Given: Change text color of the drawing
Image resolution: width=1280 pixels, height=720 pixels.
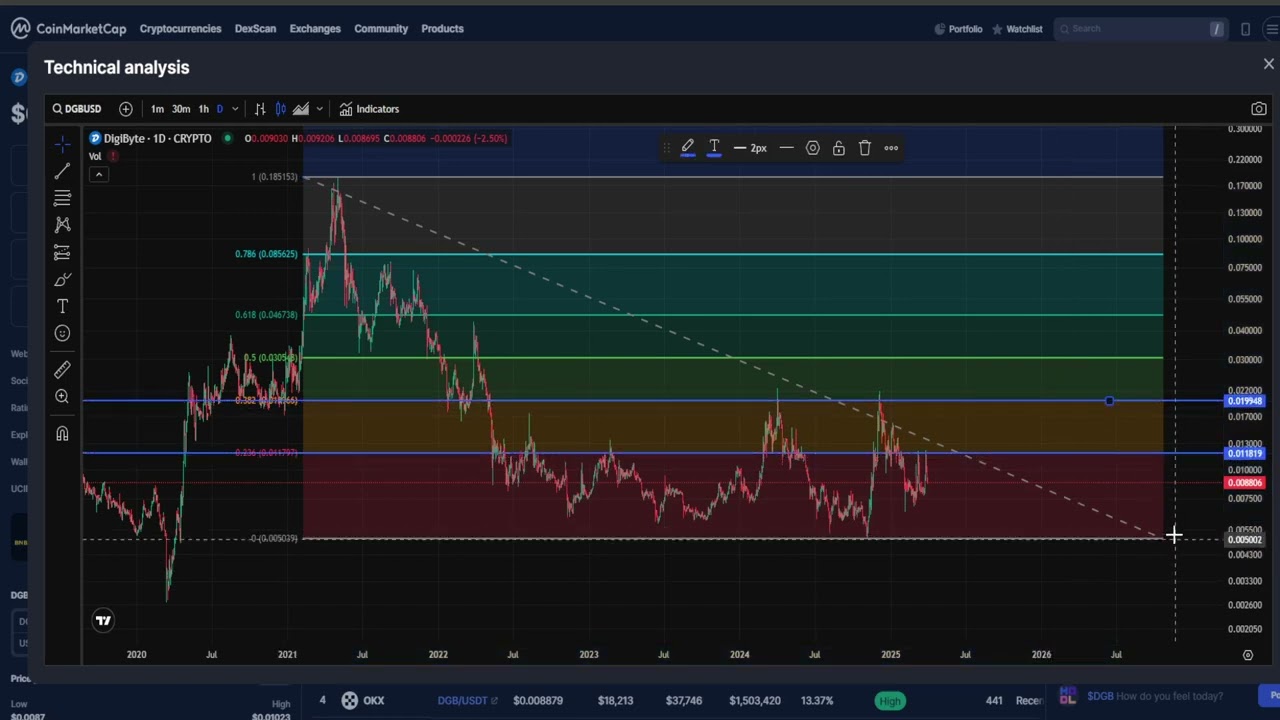Looking at the screenshot, I should 714,148.
